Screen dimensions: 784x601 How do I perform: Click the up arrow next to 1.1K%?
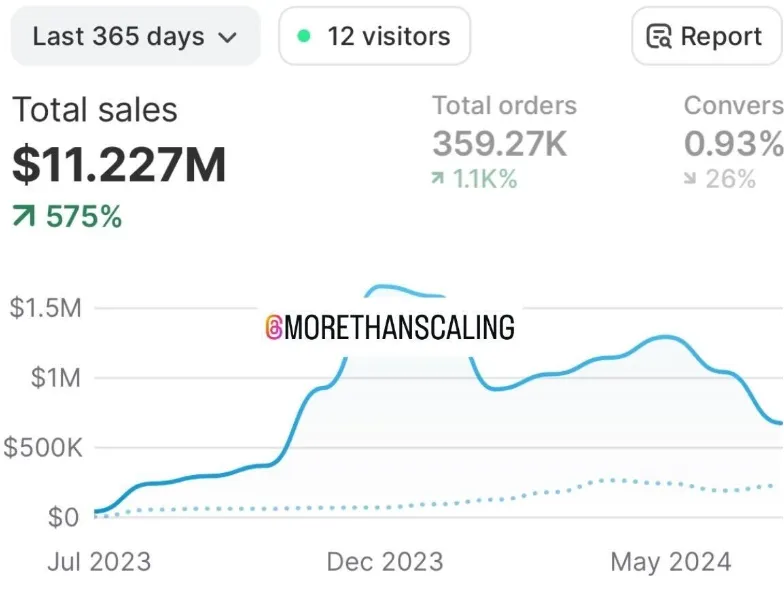(438, 178)
